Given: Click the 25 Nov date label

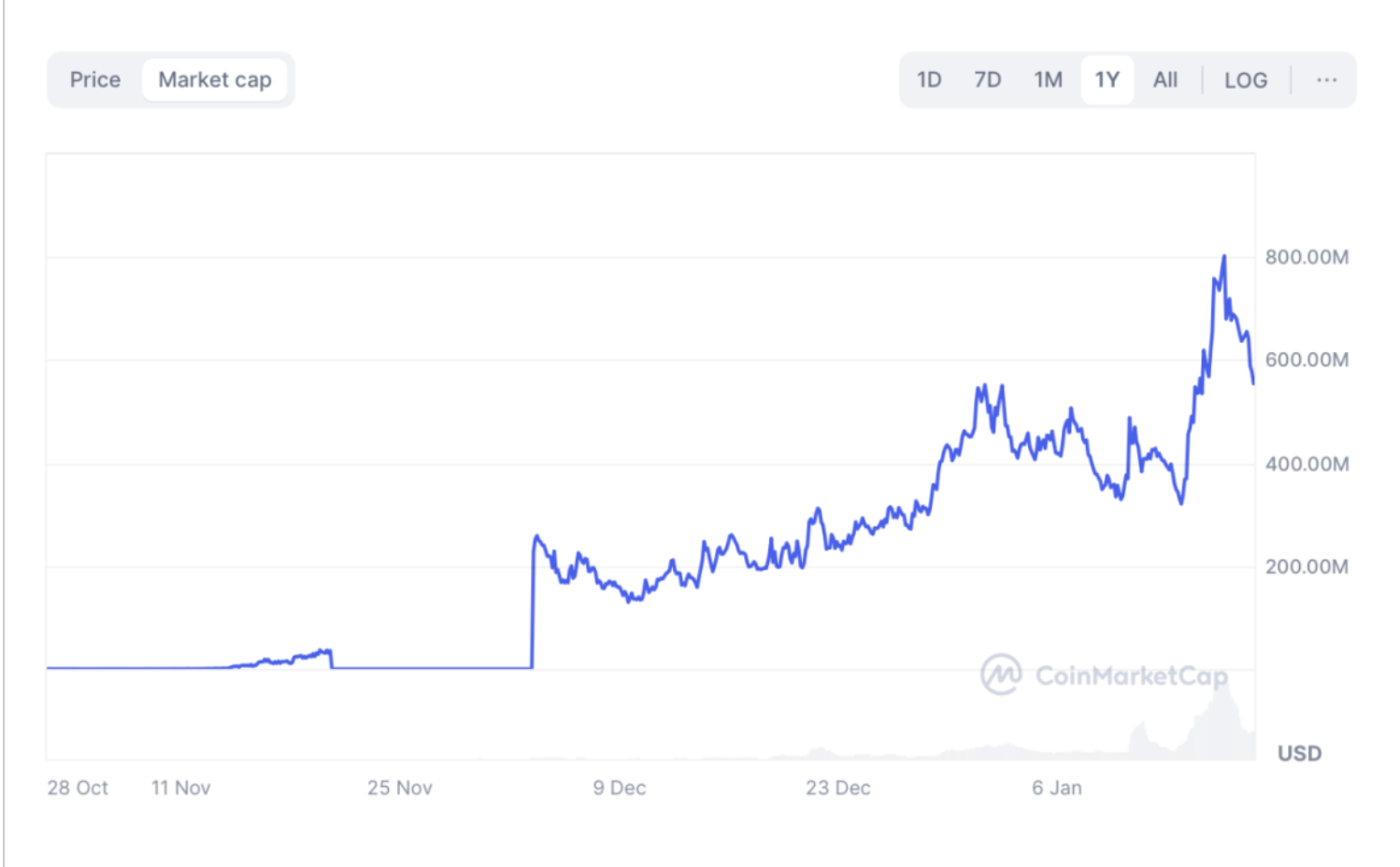Looking at the screenshot, I should pyautogui.click(x=399, y=788).
